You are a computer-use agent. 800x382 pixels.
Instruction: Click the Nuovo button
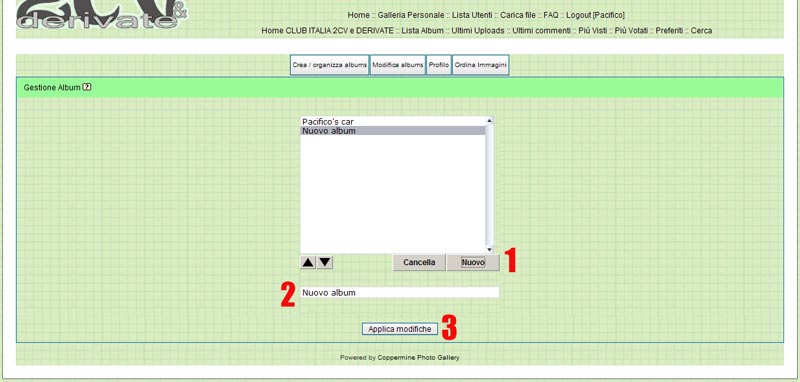[473, 262]
